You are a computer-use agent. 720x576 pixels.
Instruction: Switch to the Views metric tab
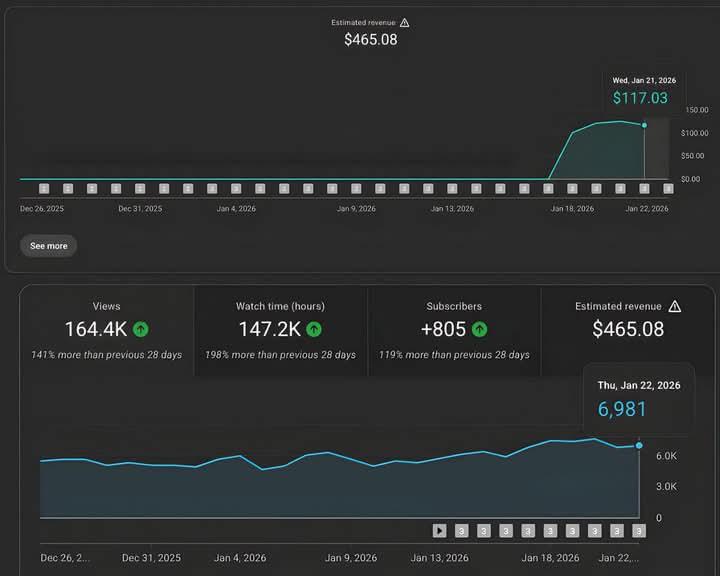click(x=106, y=331)
